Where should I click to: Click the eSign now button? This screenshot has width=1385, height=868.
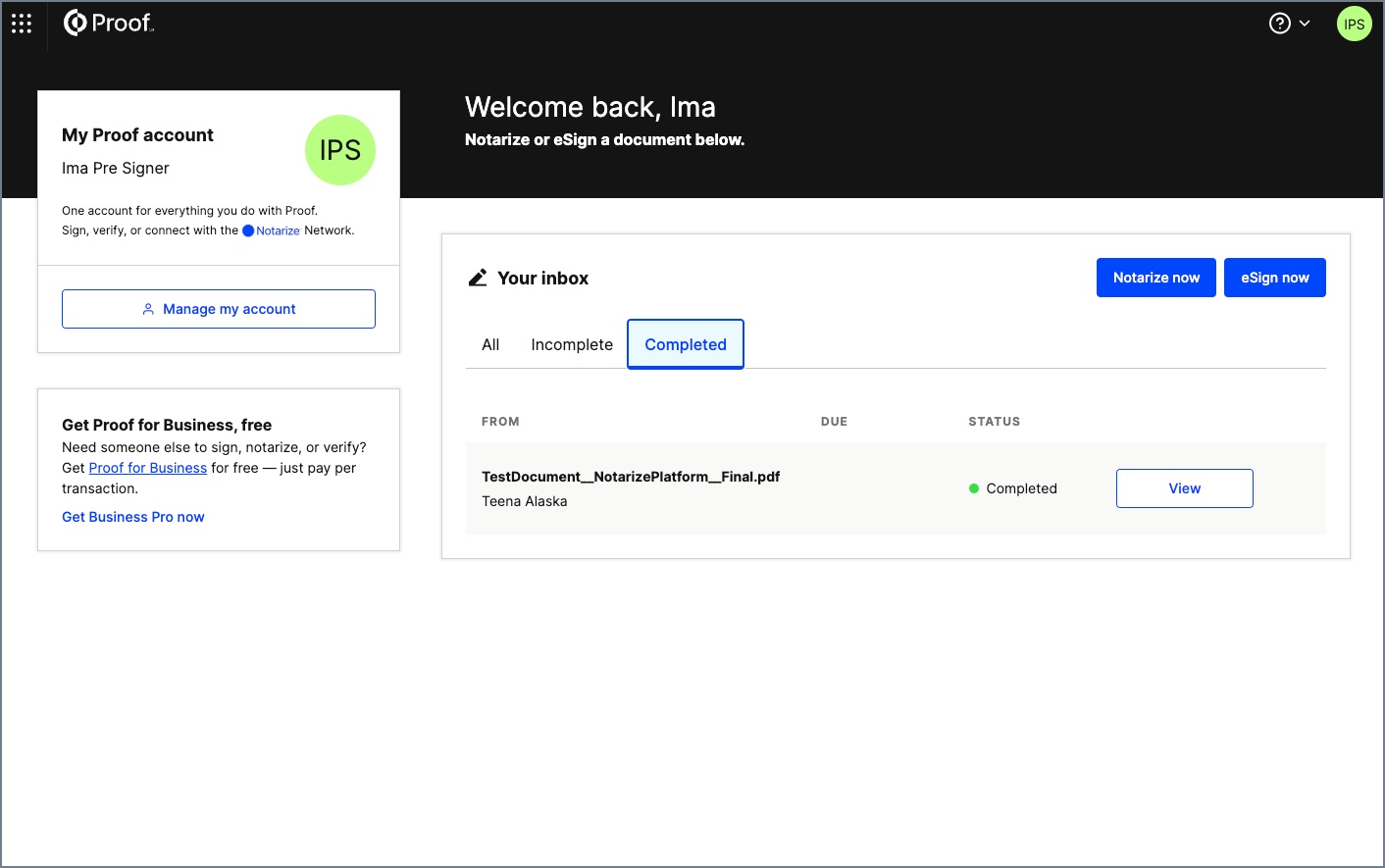point(1274,277)
